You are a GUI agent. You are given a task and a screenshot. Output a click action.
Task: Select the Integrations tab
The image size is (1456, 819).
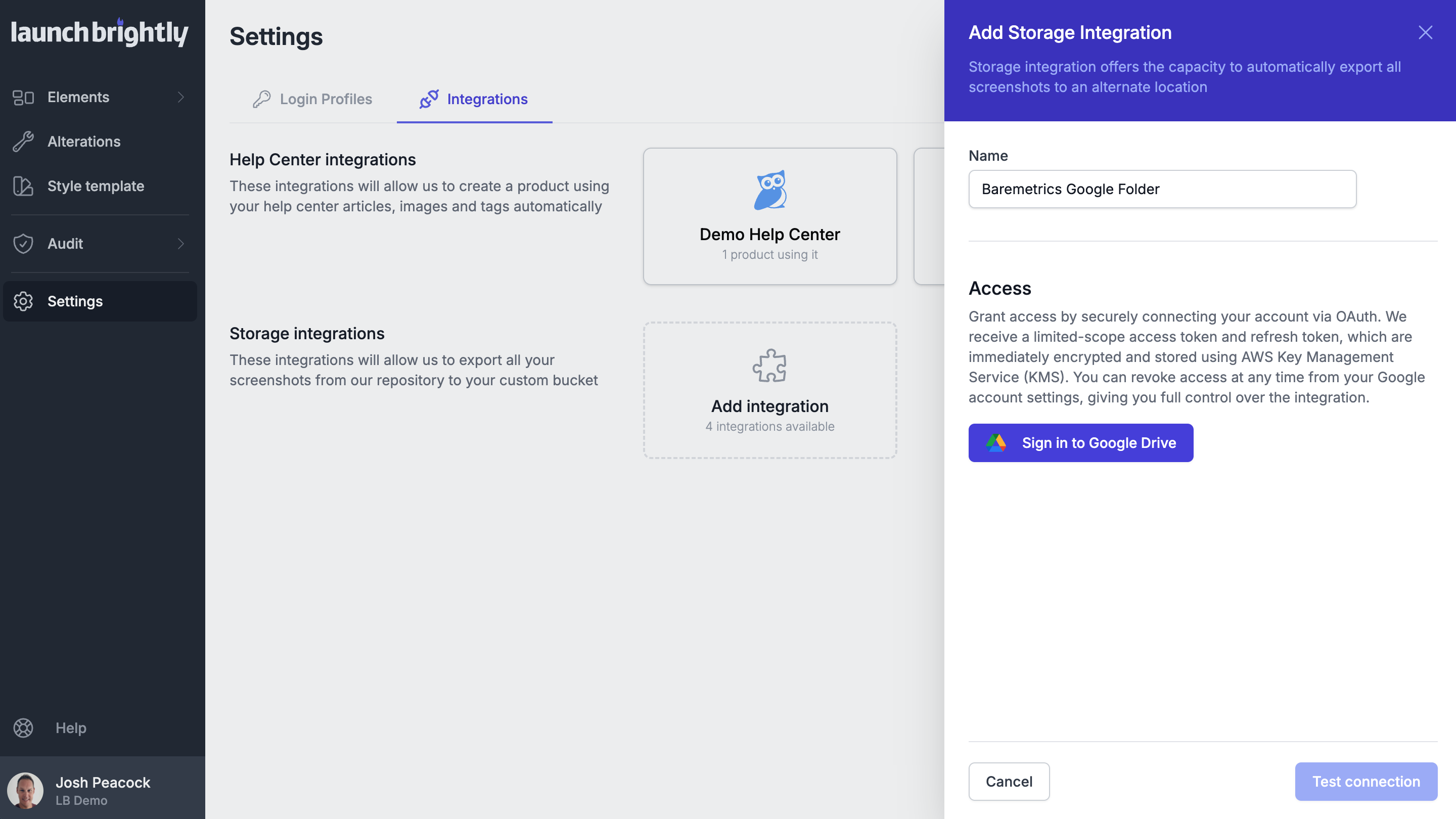click(474, 99)
